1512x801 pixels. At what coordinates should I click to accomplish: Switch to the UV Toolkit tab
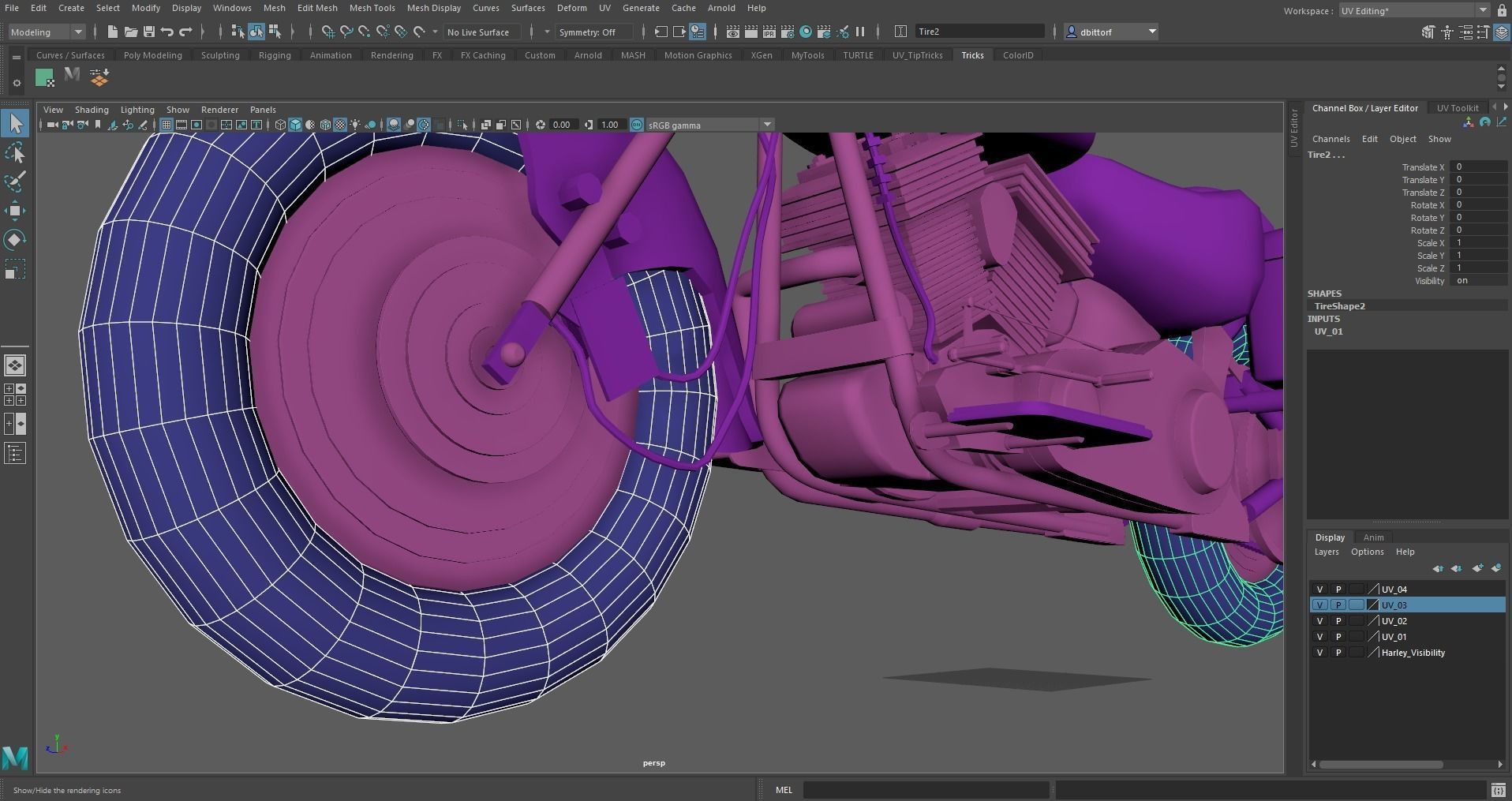coord(1457,108)
